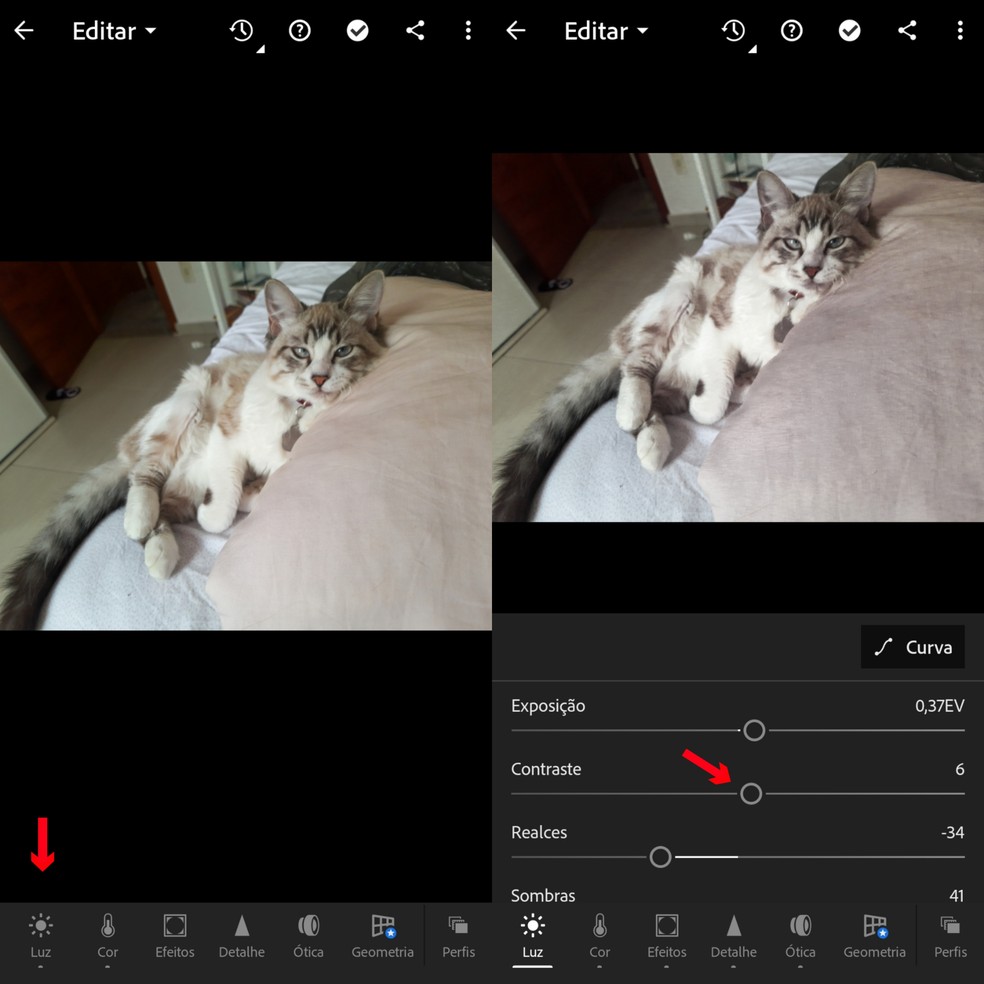Tap the Exposição label

coord(548,706)
